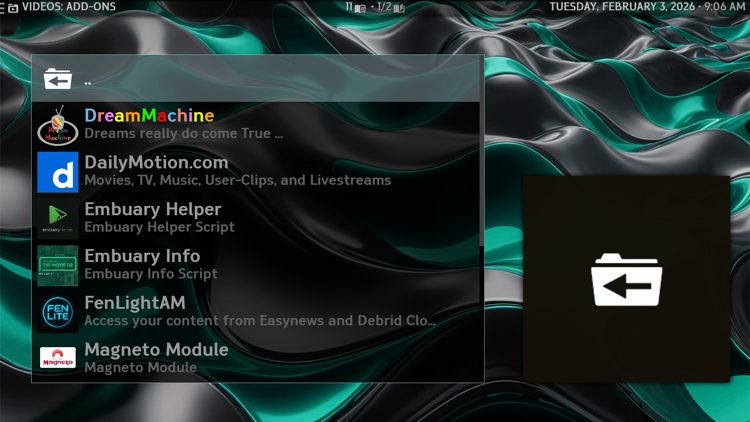Screen dimensions: 750x422
Task: Select FenLightAM add-on title
Action: coord(135,303)
